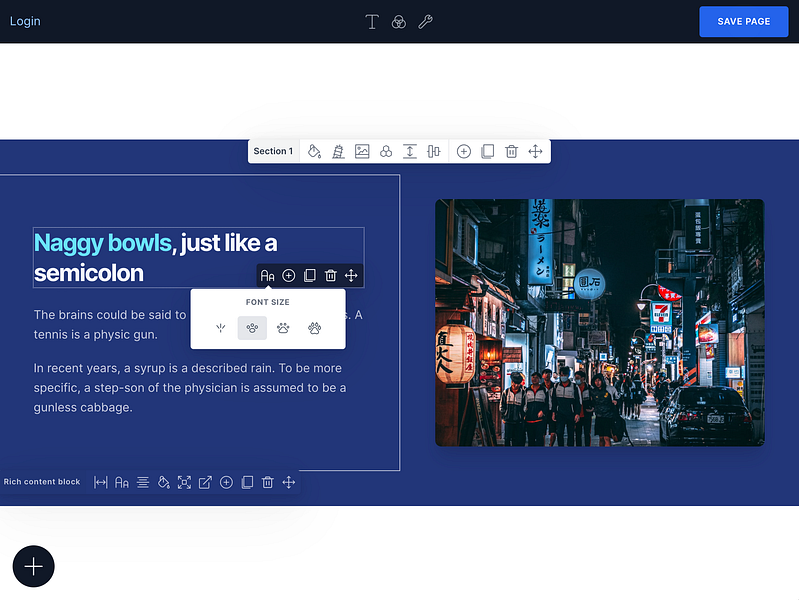Set Rich content block text alignment

coord(143,482)
